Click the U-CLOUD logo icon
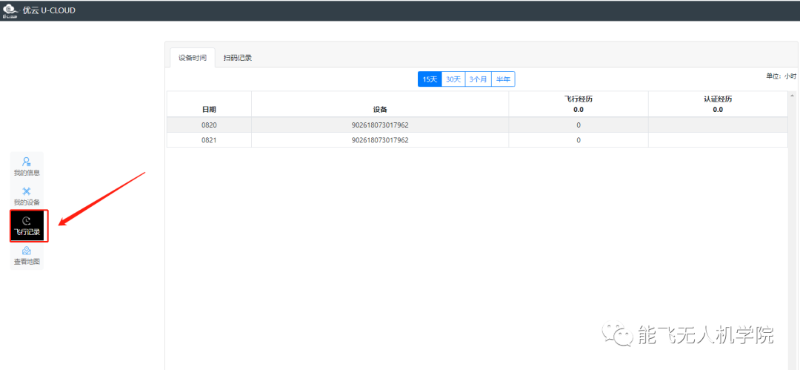Screen dimensions: 800x370 [x=11, y=10]
